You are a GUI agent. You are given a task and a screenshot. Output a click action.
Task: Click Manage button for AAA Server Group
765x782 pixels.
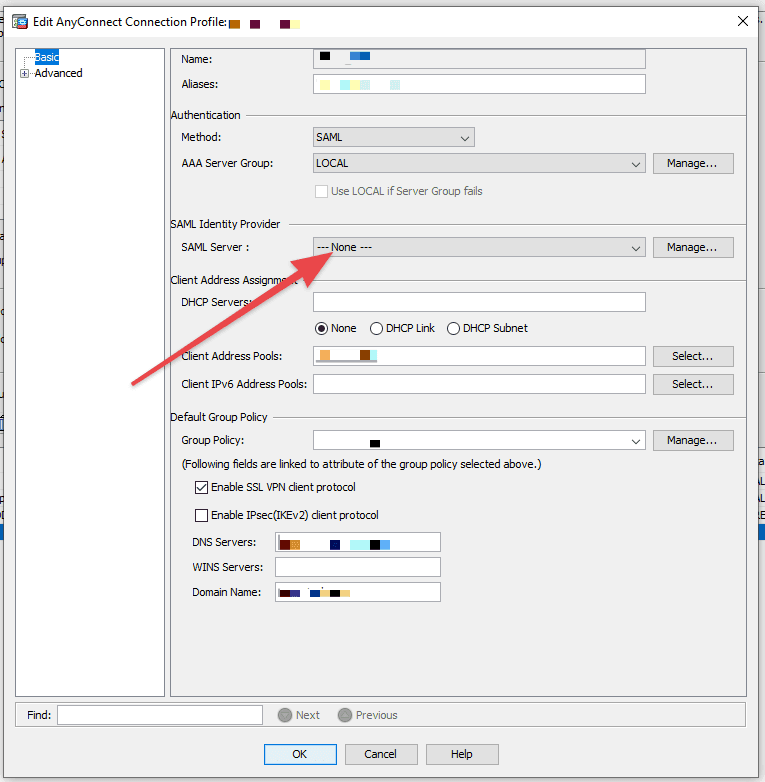tap(693, 163)
